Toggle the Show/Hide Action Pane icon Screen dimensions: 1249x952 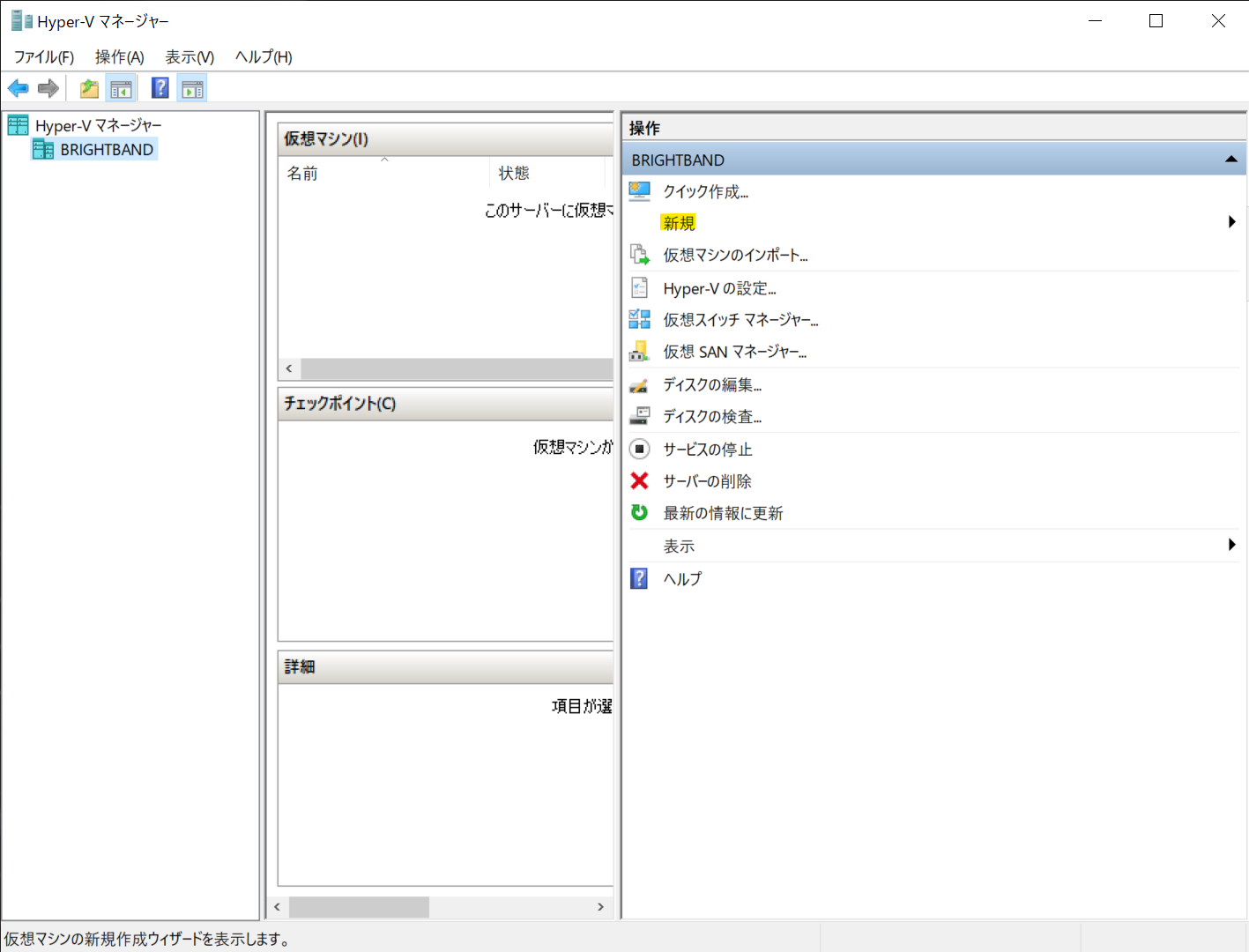coord(192,88)
